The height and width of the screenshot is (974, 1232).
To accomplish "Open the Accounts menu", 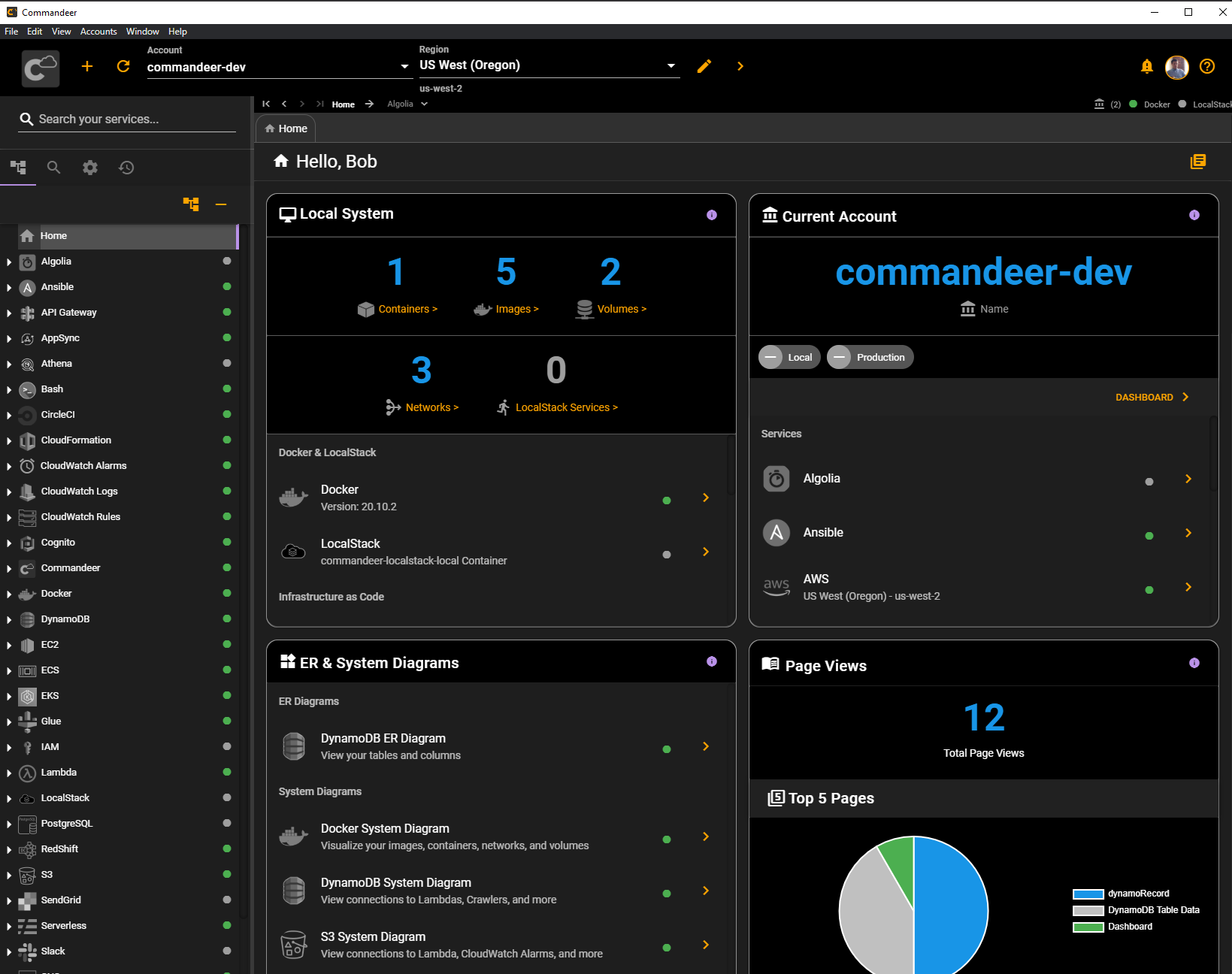I will (98, 32).
